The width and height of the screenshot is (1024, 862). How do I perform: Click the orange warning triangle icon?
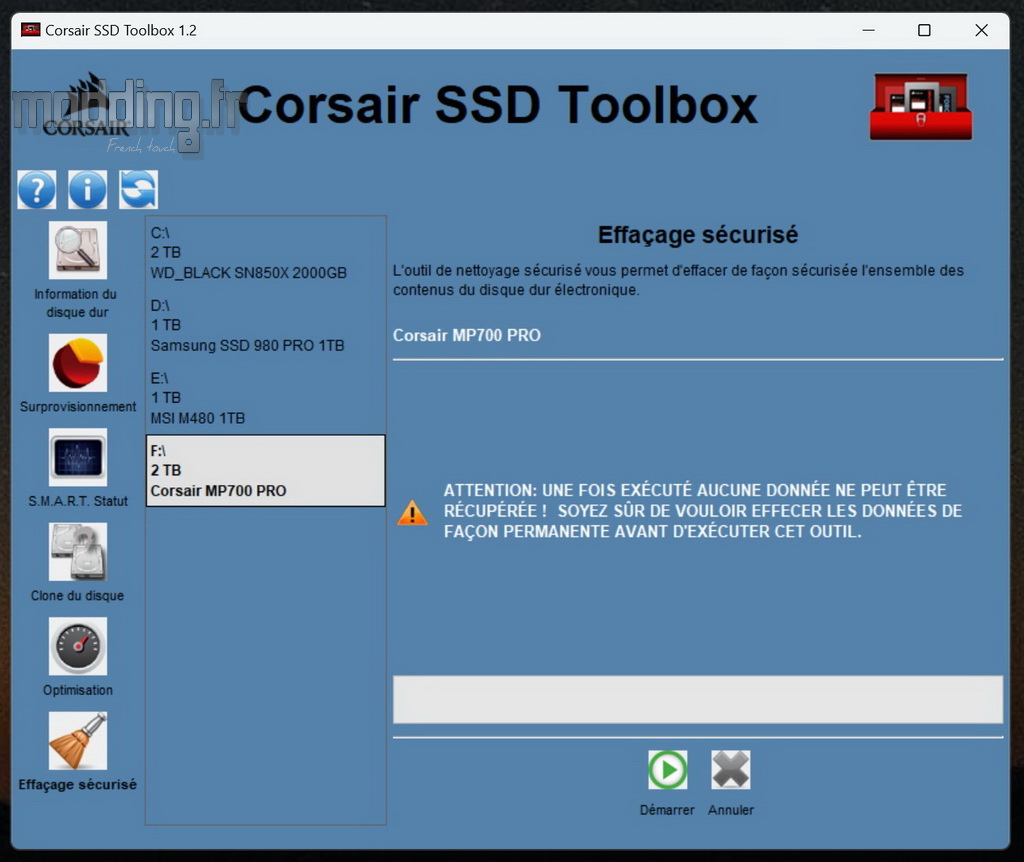[412, 513]
